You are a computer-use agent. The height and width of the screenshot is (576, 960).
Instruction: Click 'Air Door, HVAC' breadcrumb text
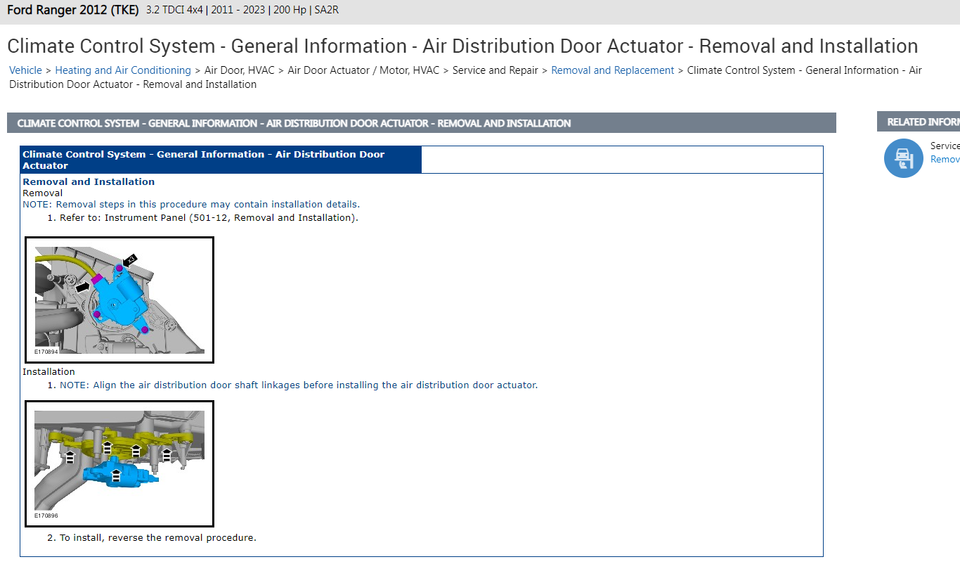tap(239, 70)
